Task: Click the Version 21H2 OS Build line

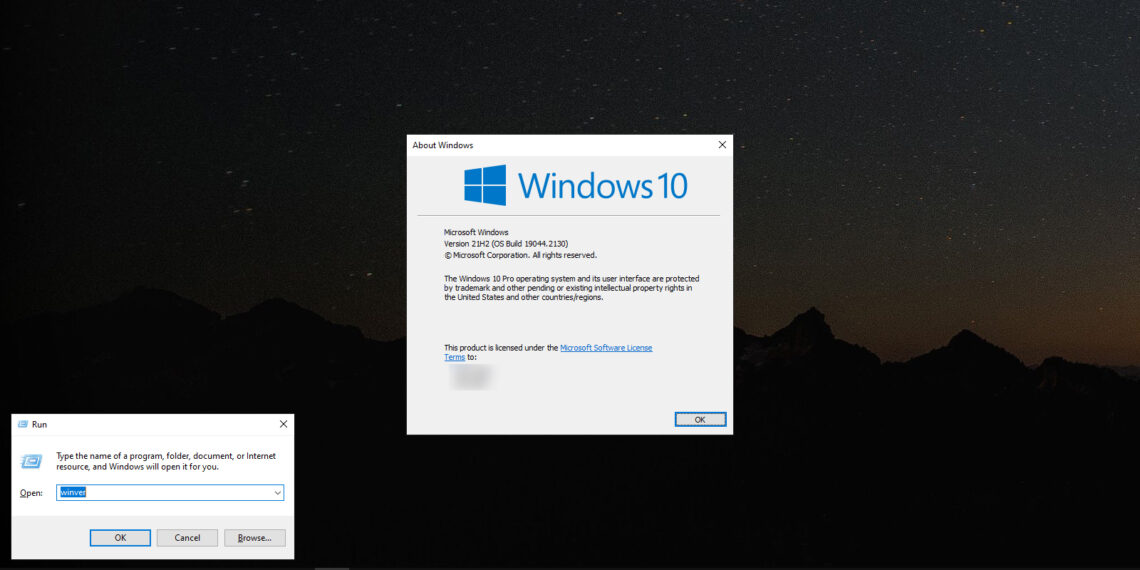Action: point(506,244)
